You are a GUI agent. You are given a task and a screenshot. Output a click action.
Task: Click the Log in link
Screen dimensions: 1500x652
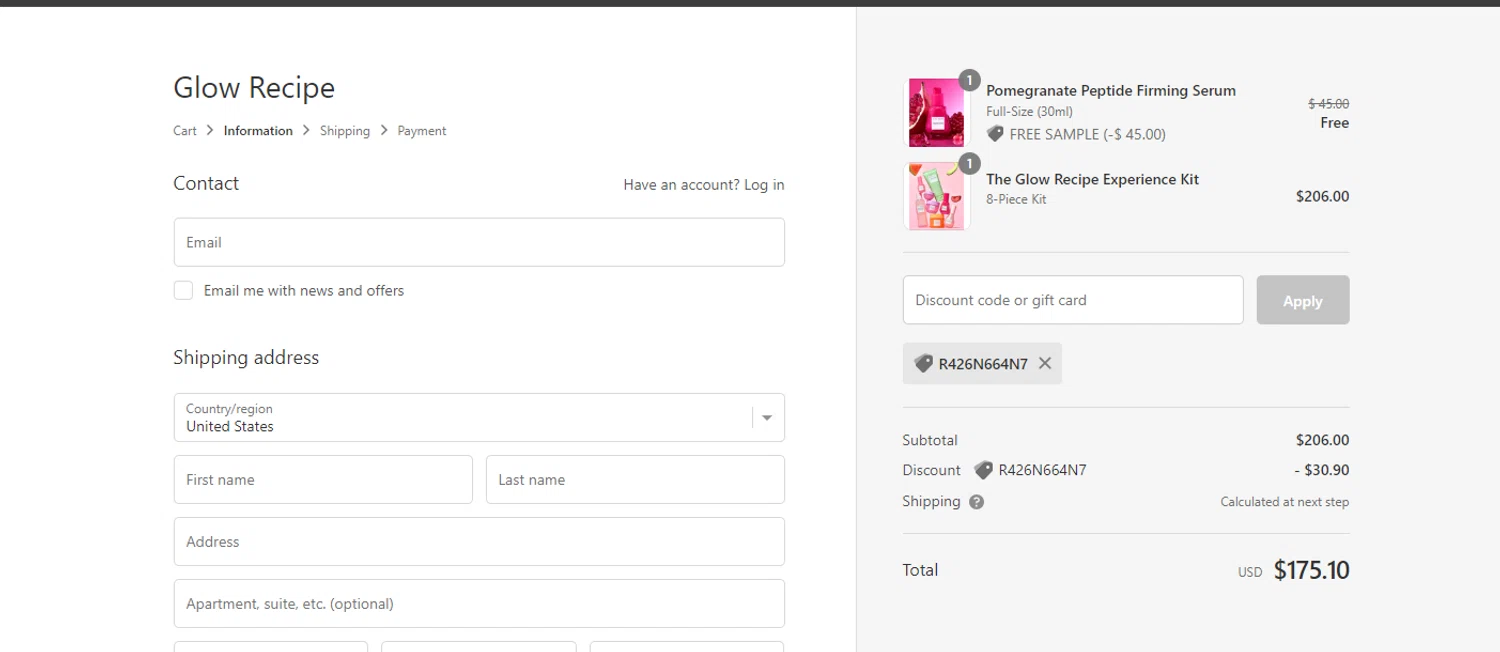pyautogui.click(x=764, y=185)
